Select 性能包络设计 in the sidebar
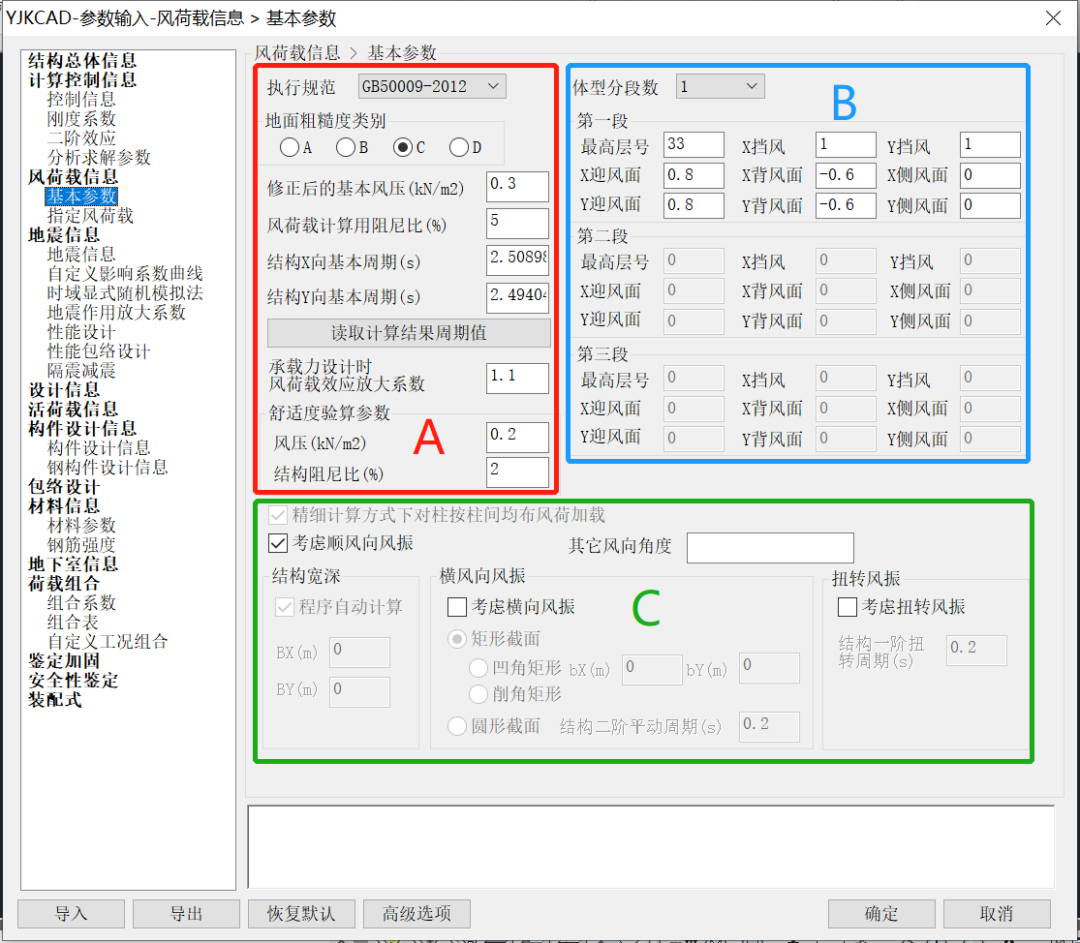The height and width of the screenshot is (943, 1080). [x=97, y=349]
